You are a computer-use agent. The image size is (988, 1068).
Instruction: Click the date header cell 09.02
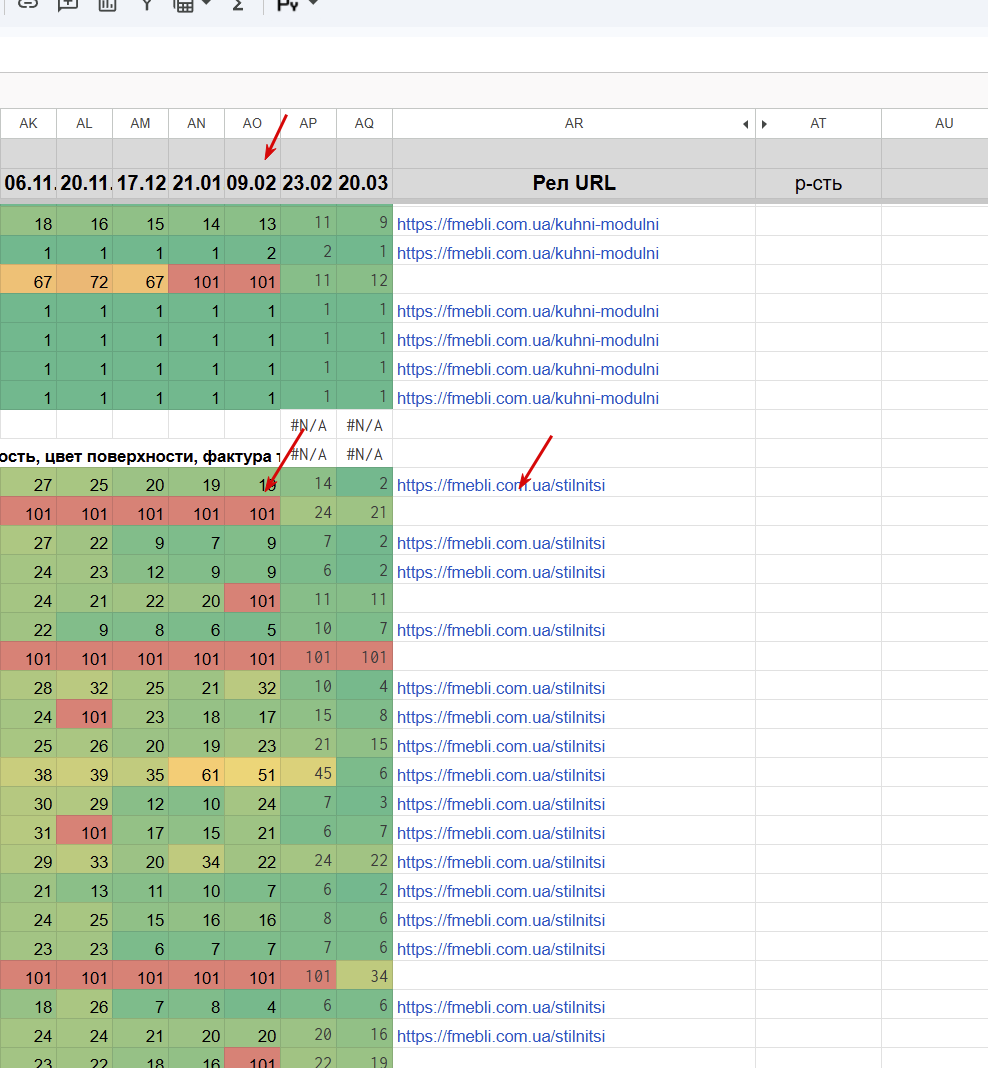[x=252, y=183]
